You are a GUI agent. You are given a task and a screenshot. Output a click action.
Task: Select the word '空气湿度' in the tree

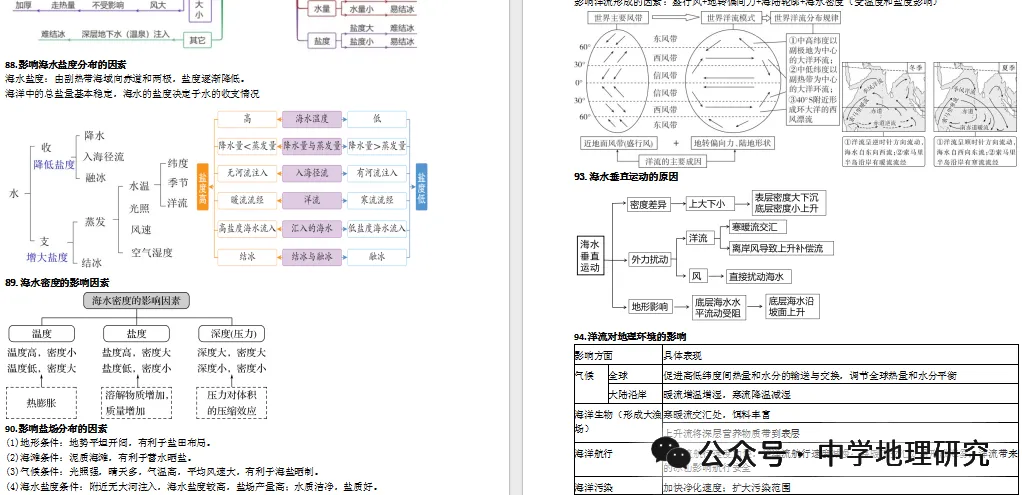pyautogui.click(x=151, y=252)
